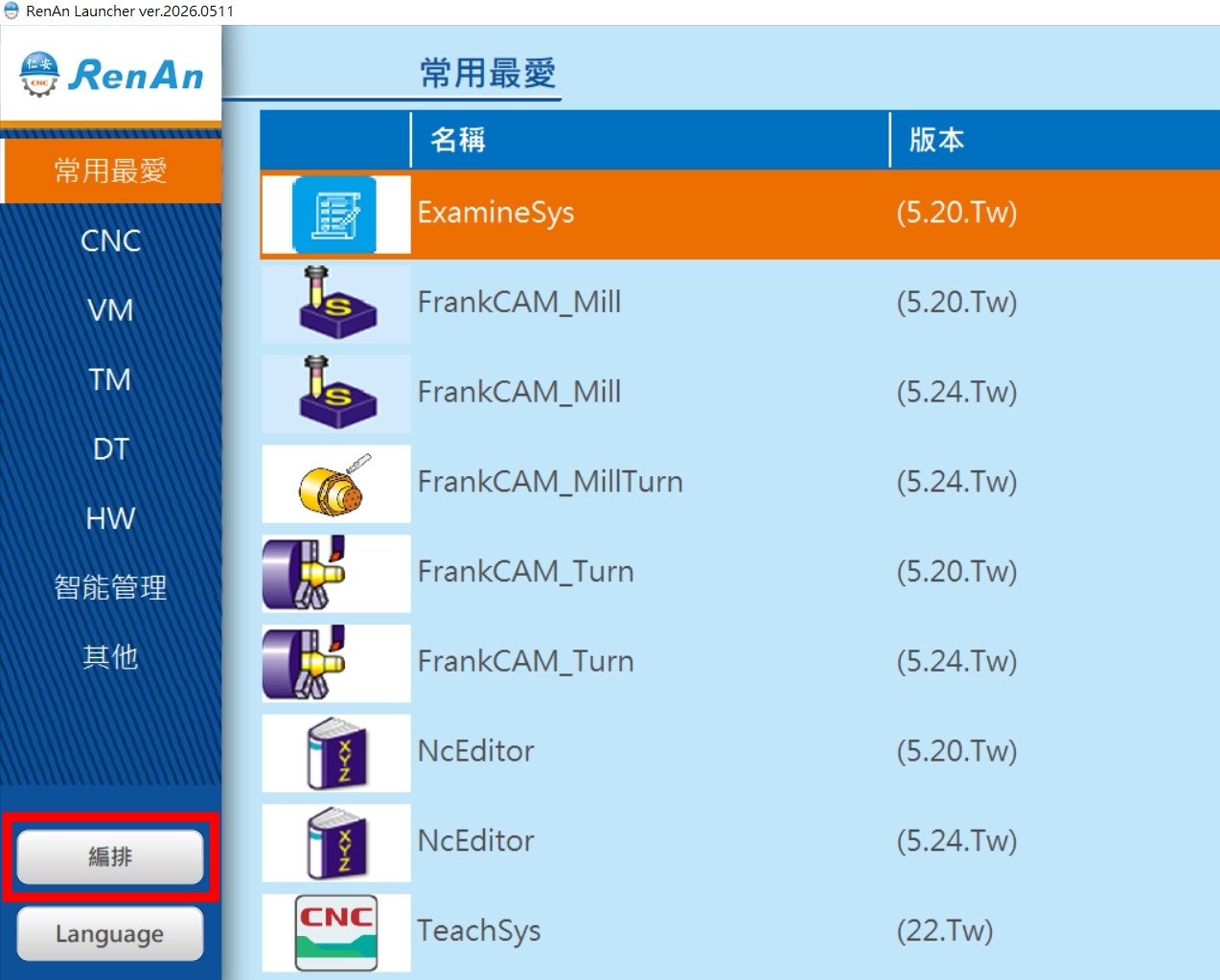
Task: Click (5.20.Tw) version of FrankCAM_Mill
Action: click(x=956, y=303)
